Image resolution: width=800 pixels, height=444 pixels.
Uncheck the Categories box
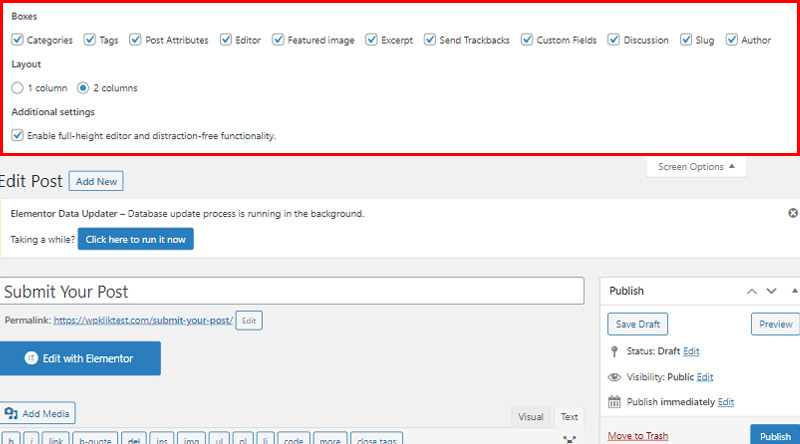tap(17, 40)
